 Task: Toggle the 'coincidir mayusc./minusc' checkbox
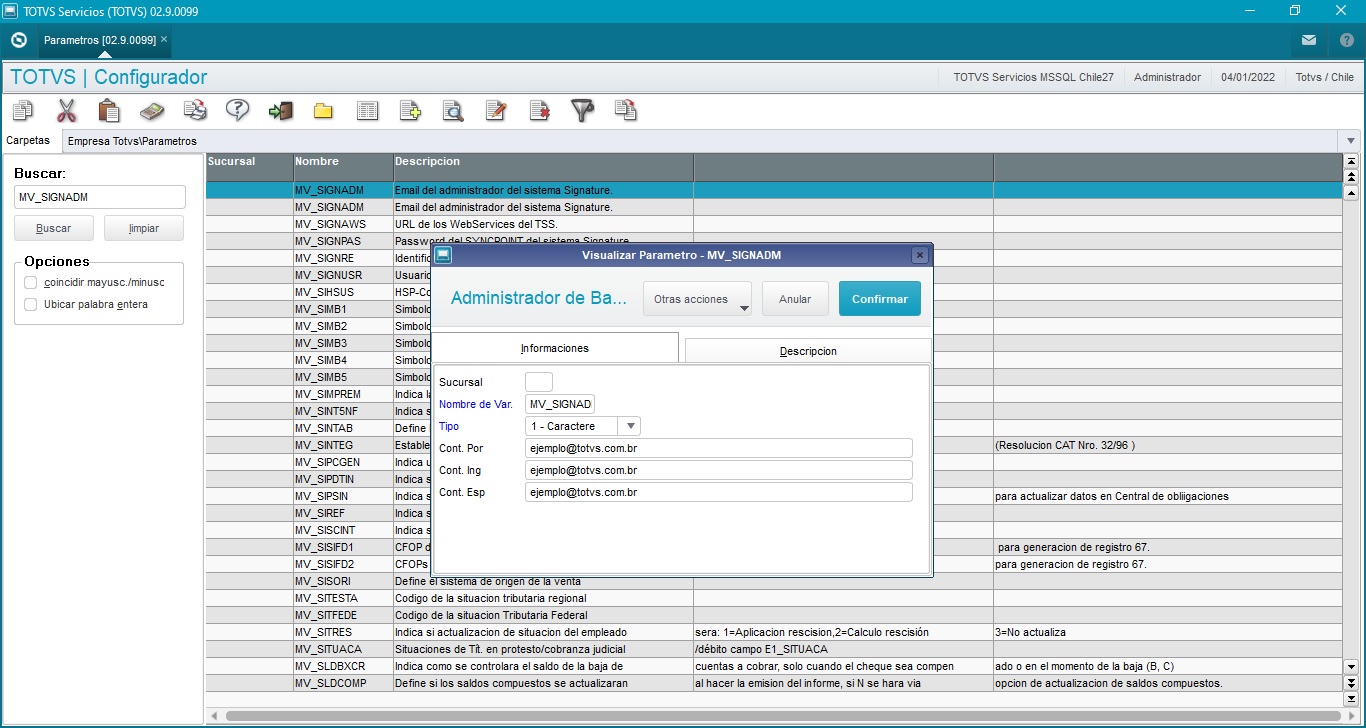coord(31,283)
